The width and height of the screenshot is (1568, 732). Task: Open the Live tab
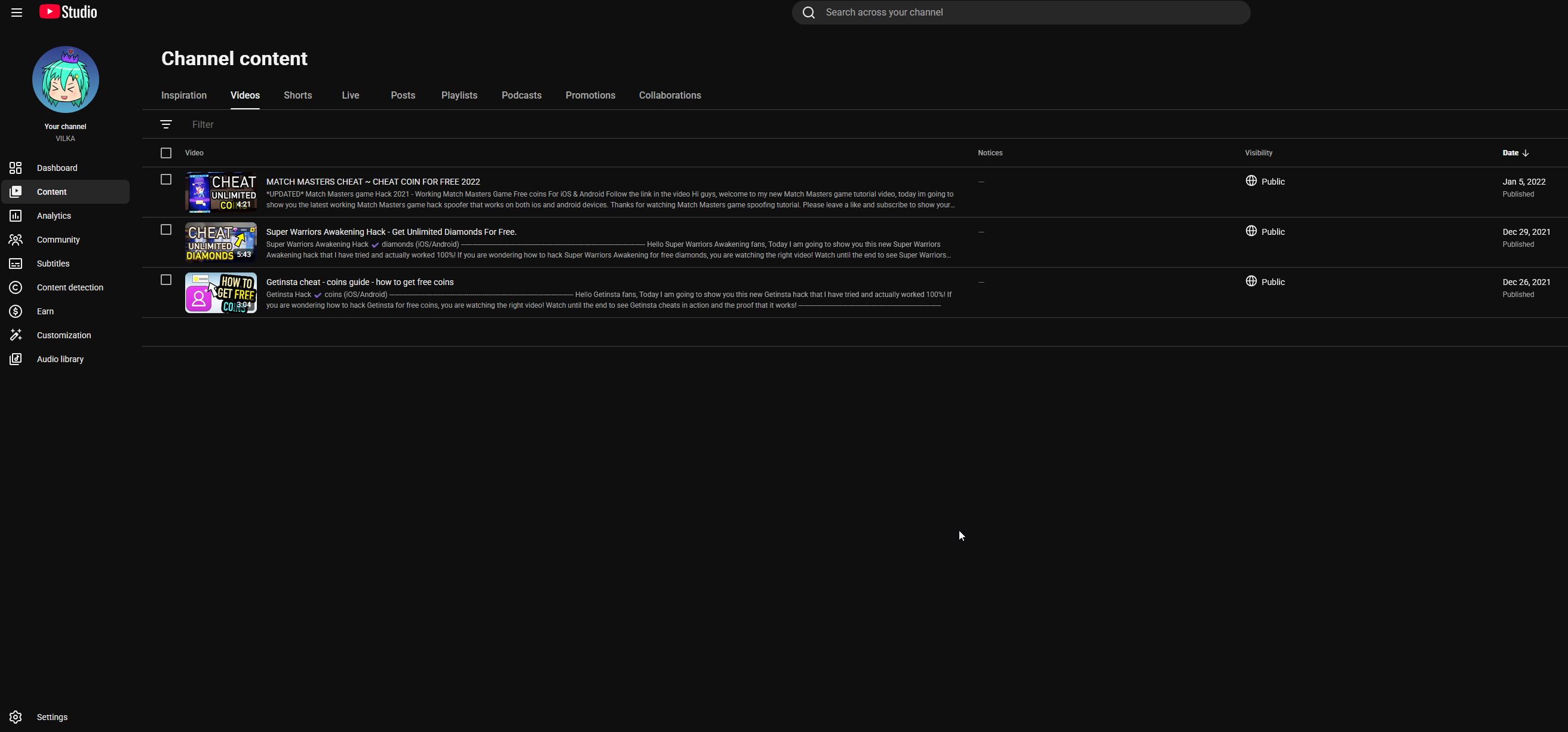(351, 96)
